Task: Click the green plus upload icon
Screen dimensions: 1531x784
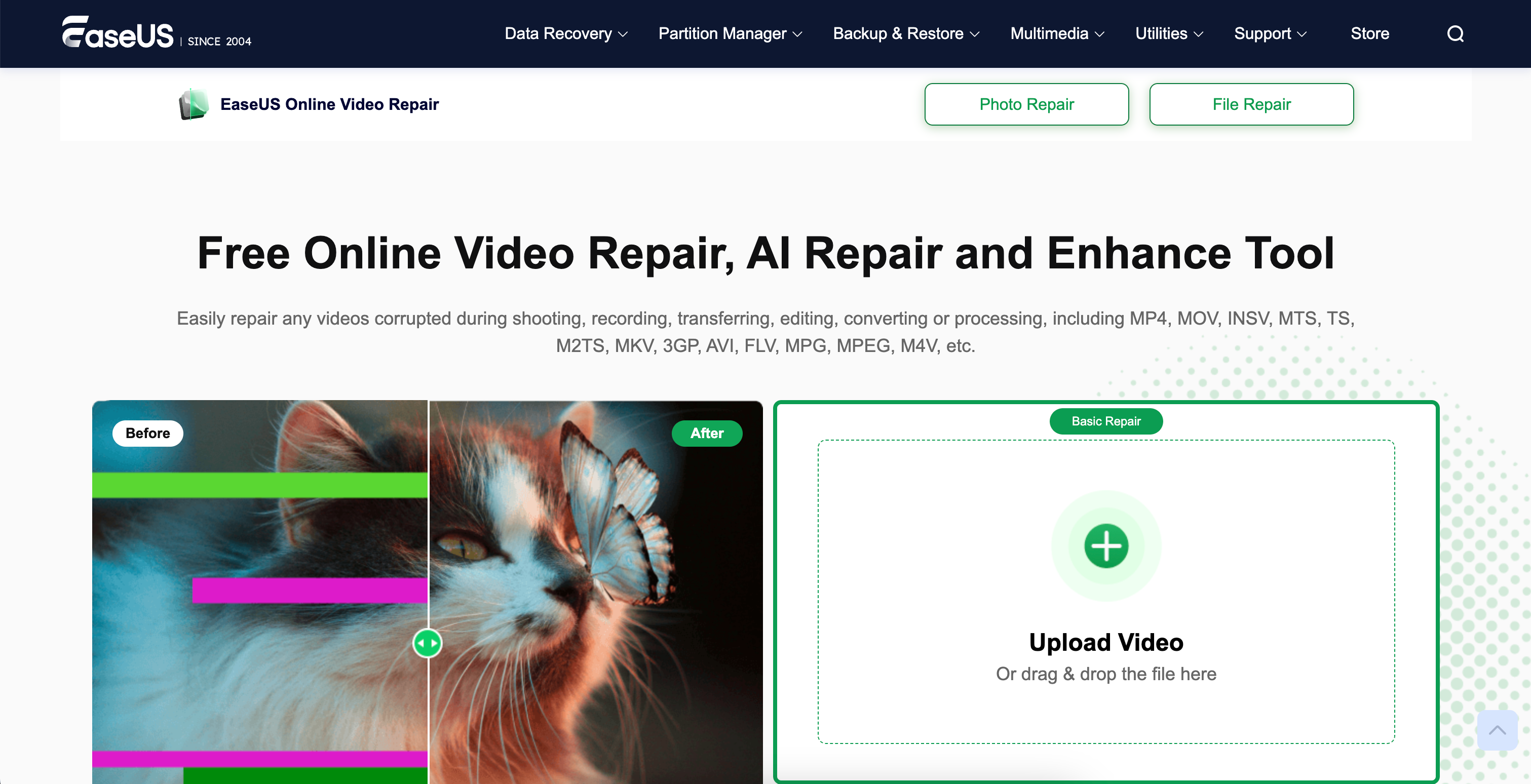Action: [1105, 546]
